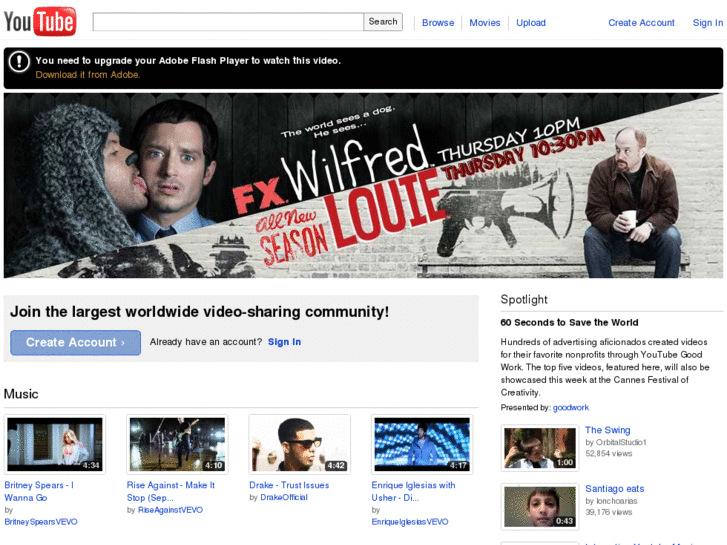Click 60 Seconds to Save the World heading
Screen dimensions: 727x545
point(569,322)
